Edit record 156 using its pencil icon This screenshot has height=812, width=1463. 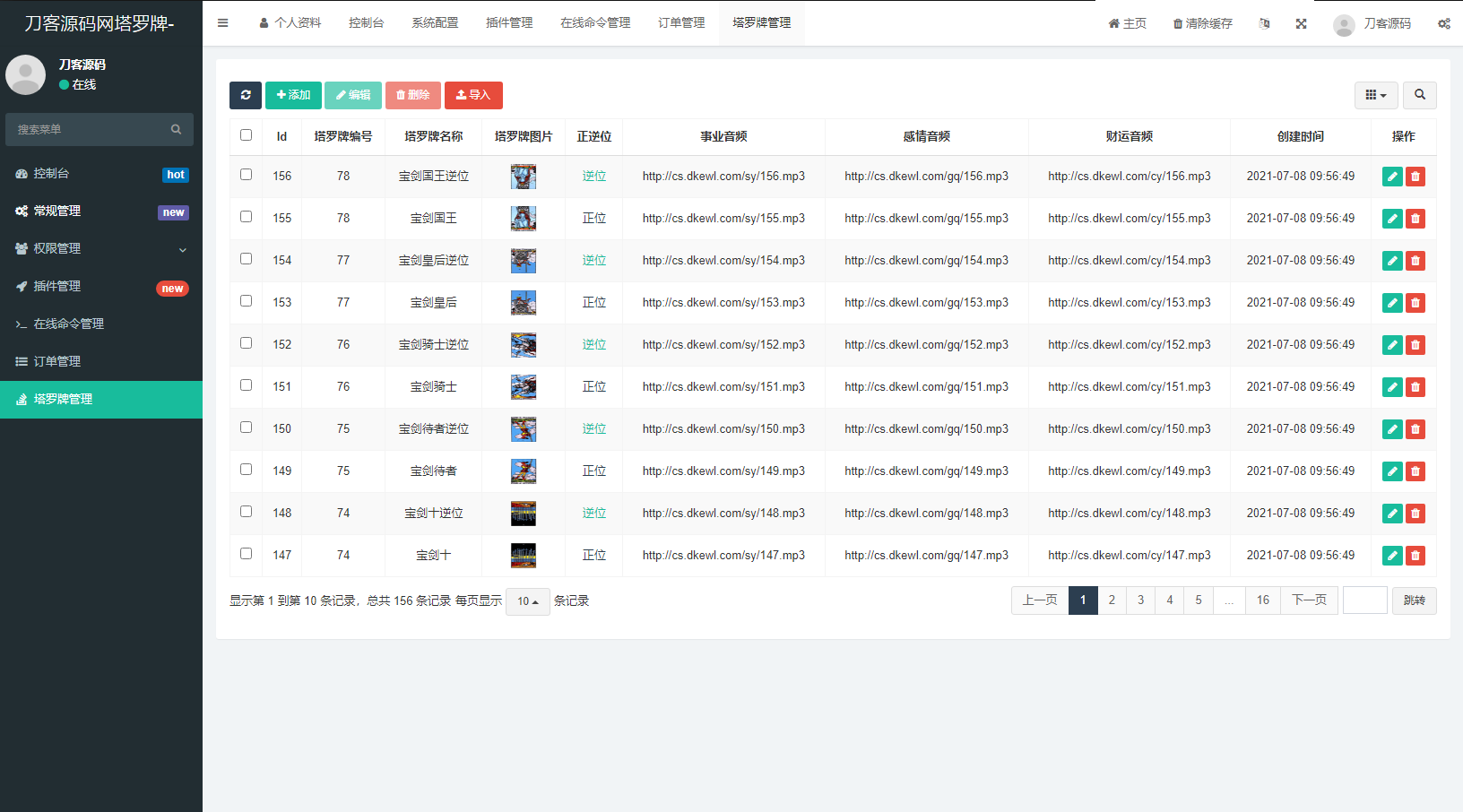[1392, 176]
